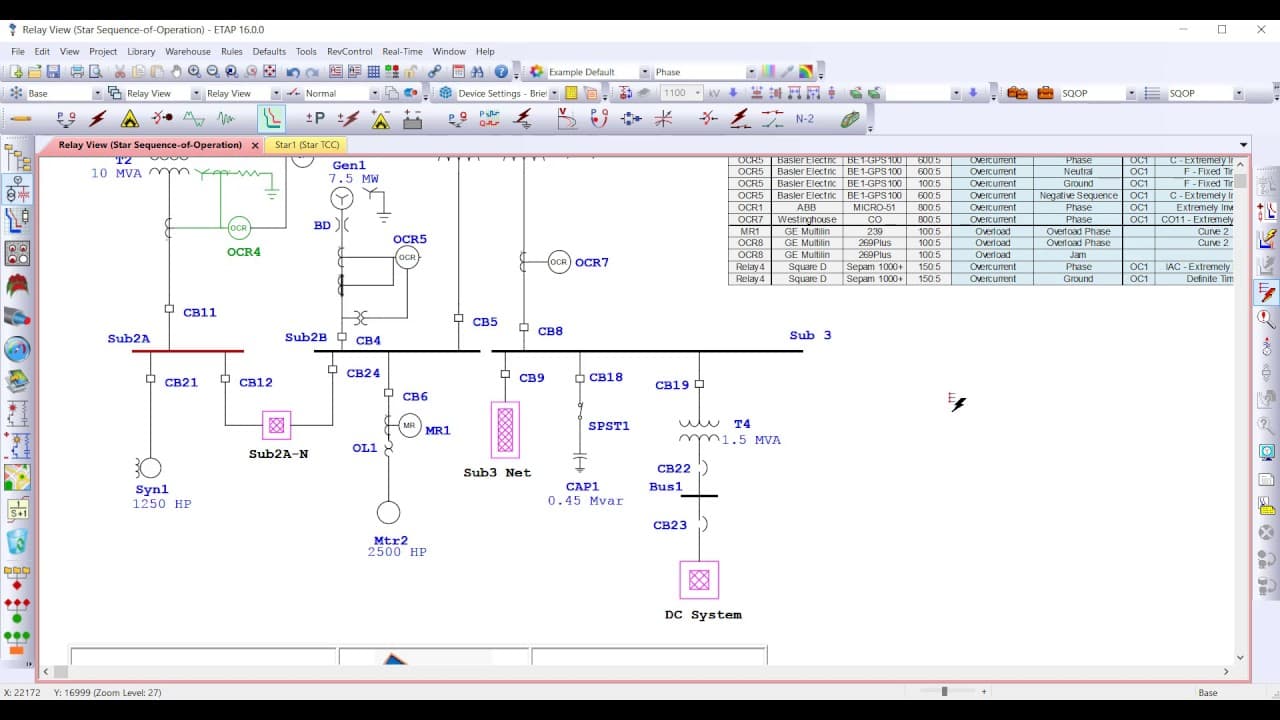Switch to the Star1 (Star TCC) tab

(307, 145)
